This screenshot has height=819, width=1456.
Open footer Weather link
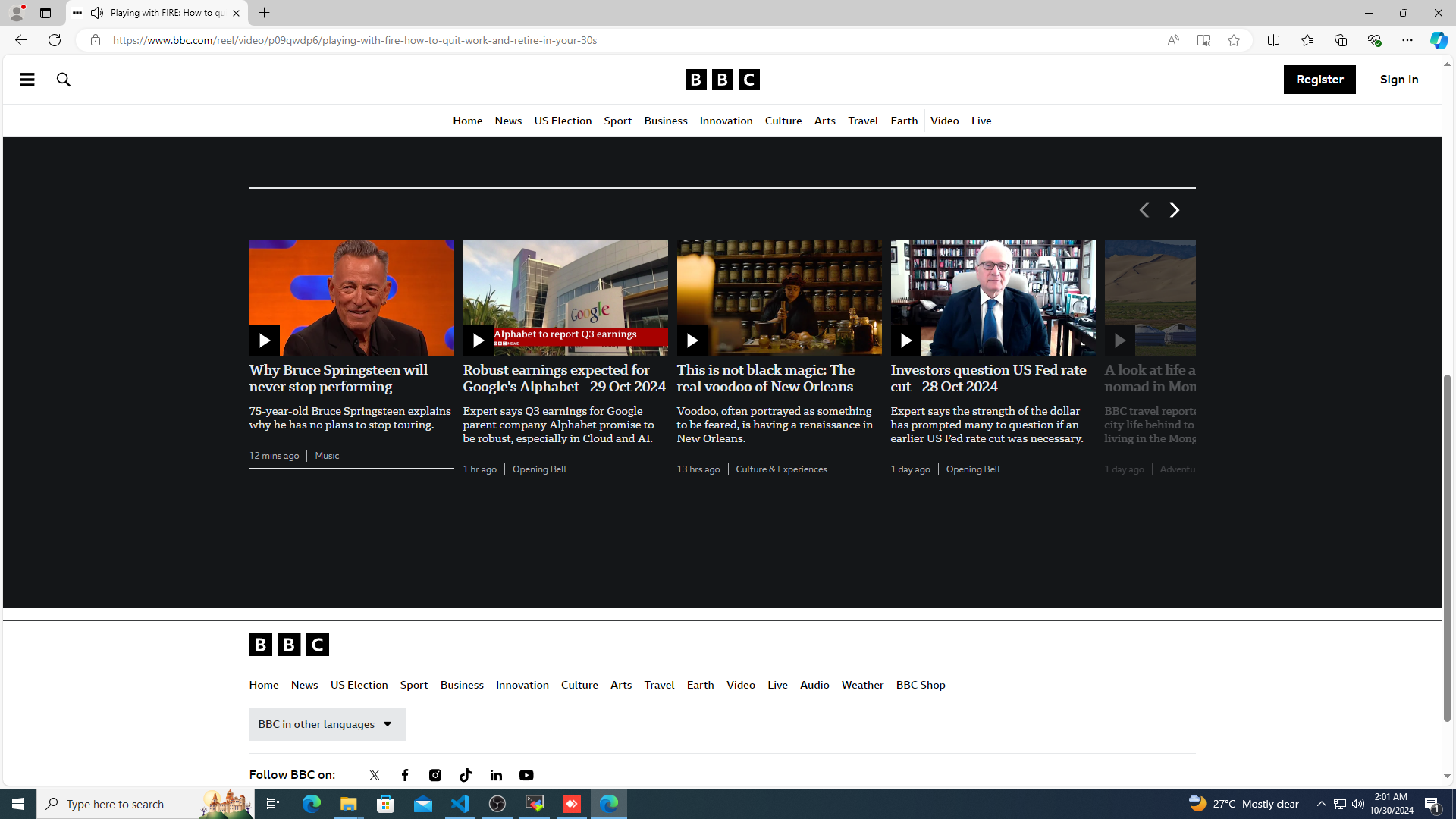[x=862, y=686]
